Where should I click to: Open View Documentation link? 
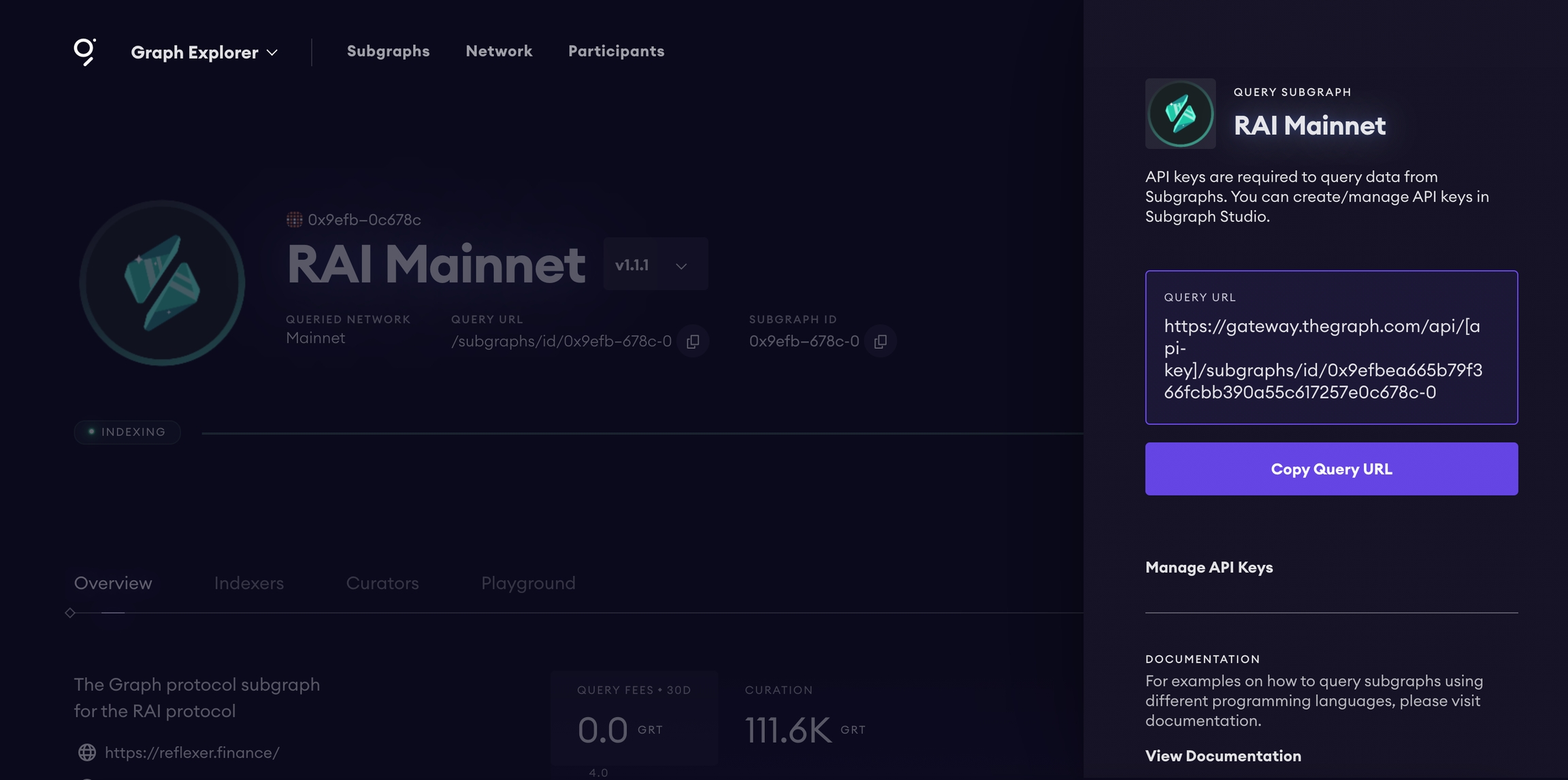[1223, 756]
